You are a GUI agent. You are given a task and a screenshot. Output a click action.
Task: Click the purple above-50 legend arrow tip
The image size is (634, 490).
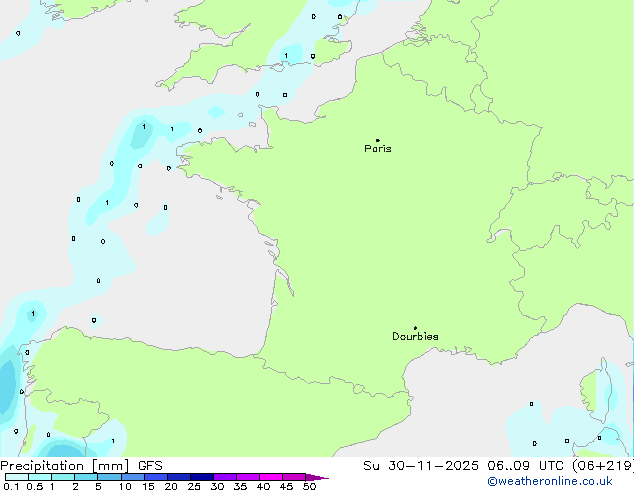coord(317,477)
